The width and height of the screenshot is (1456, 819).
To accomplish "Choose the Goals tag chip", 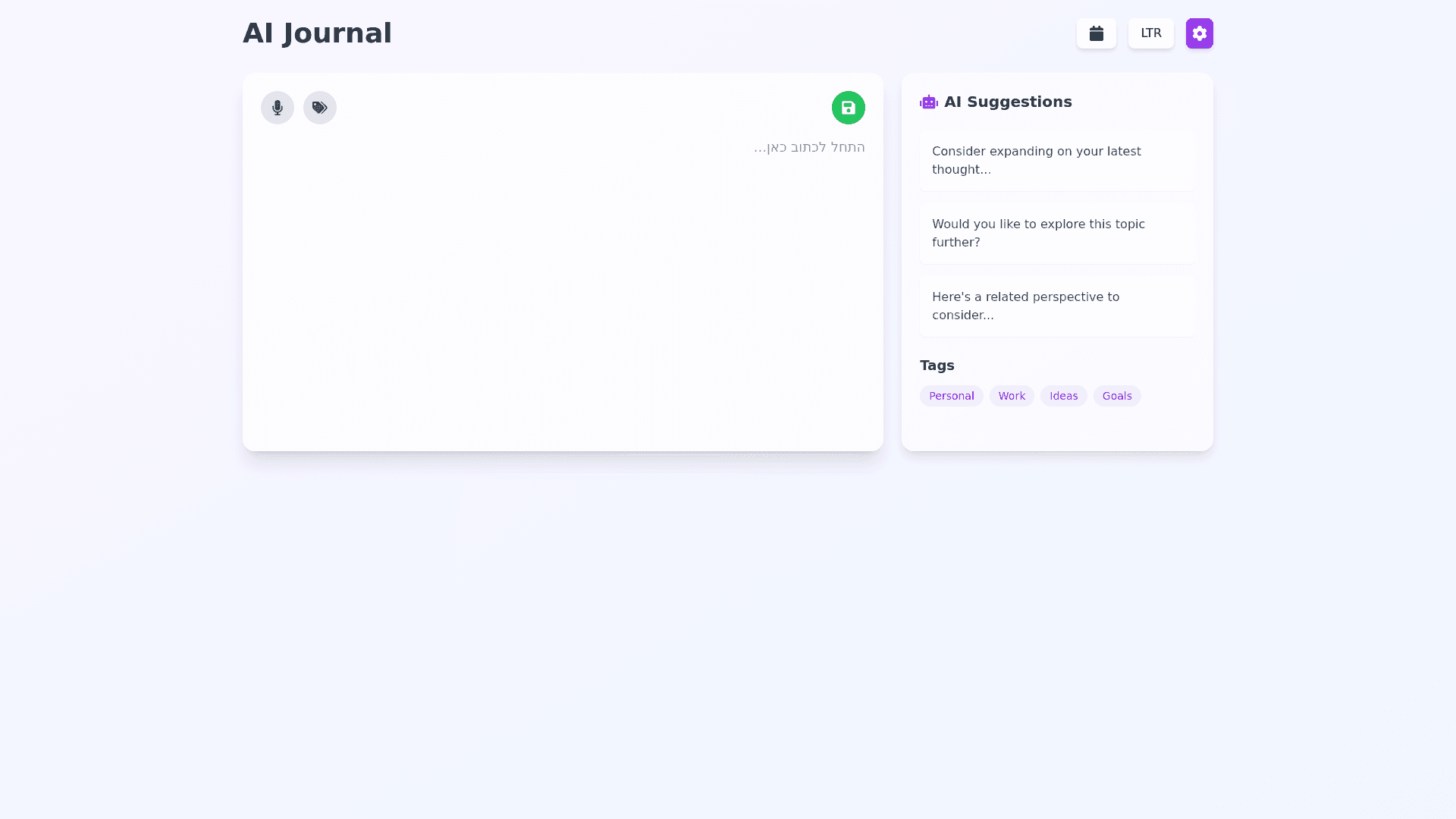I will point(1116,396).
